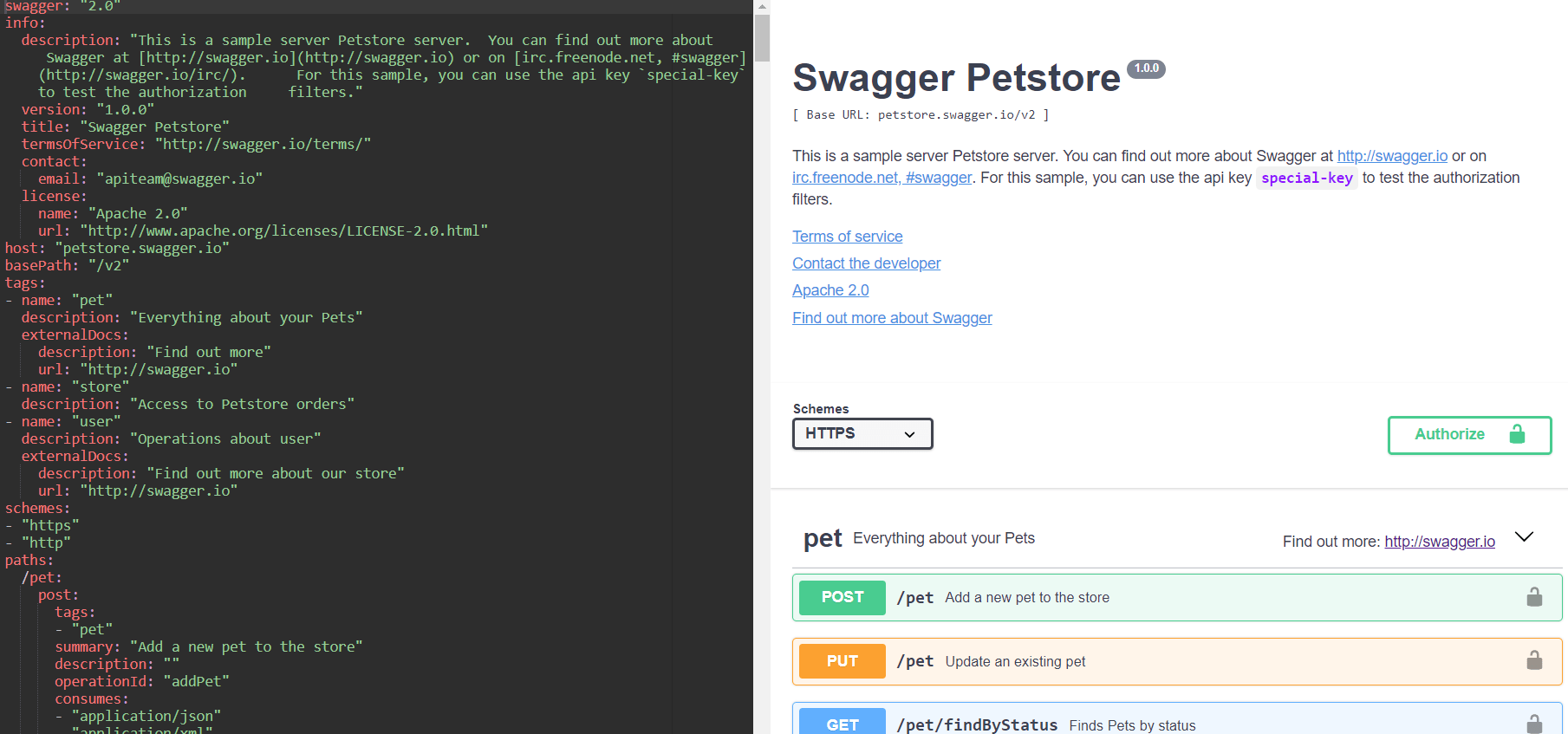Expand the GET /pet/findByStatus operation

[x=1177, y=718]
